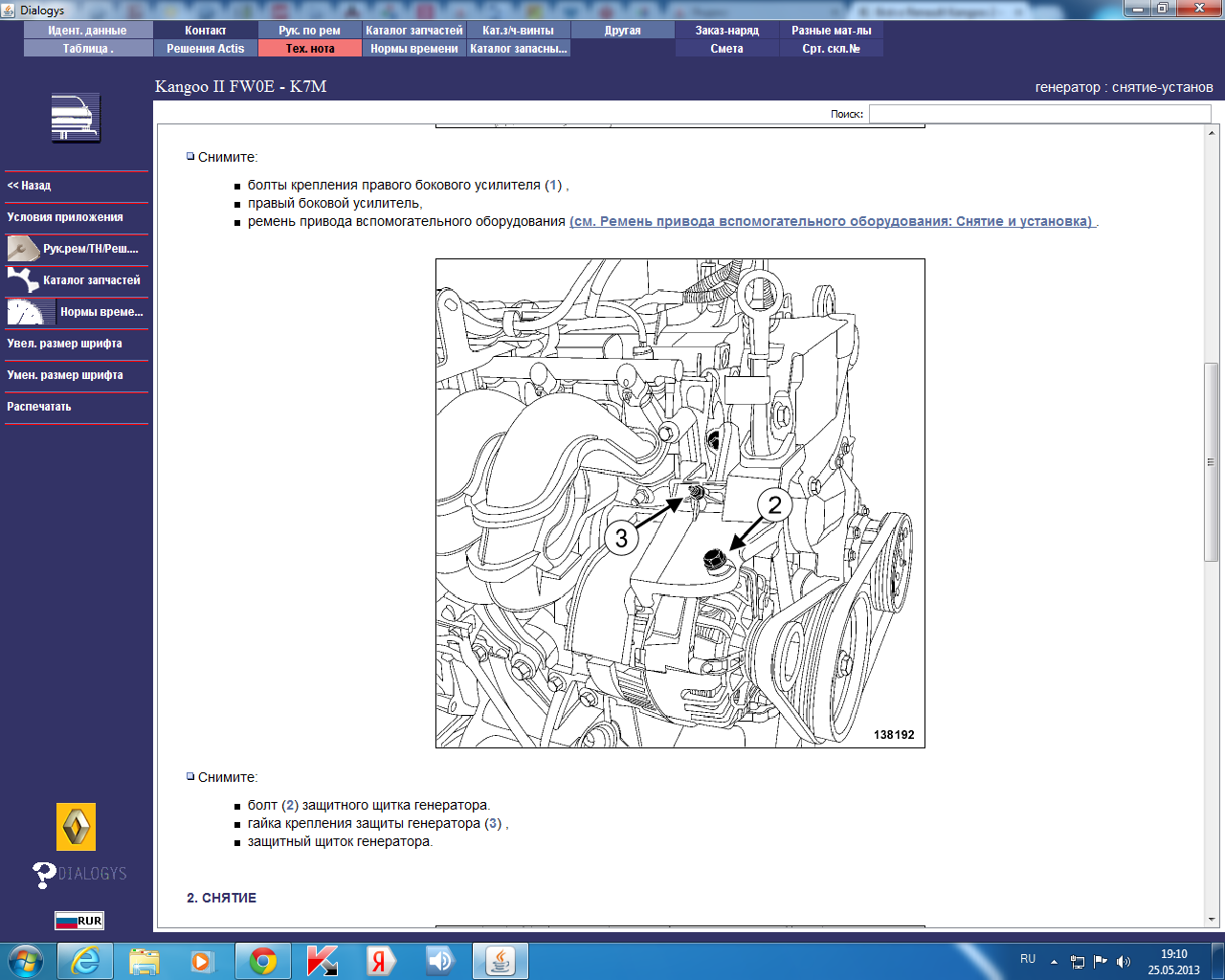Viewport: 1225px width, 980px height.
Task: Open Срт. скл.№ tab
Action: pos(832,49)
